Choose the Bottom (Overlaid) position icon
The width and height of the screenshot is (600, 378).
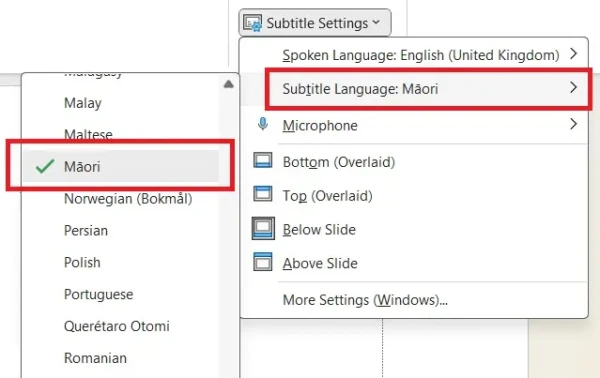263,160
